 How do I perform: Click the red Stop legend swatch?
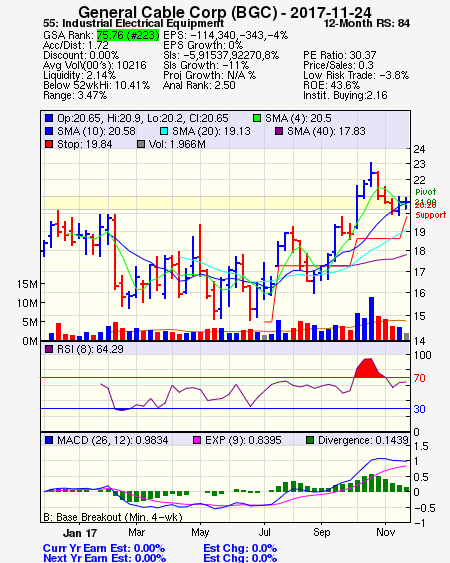[x=49, y=144]
